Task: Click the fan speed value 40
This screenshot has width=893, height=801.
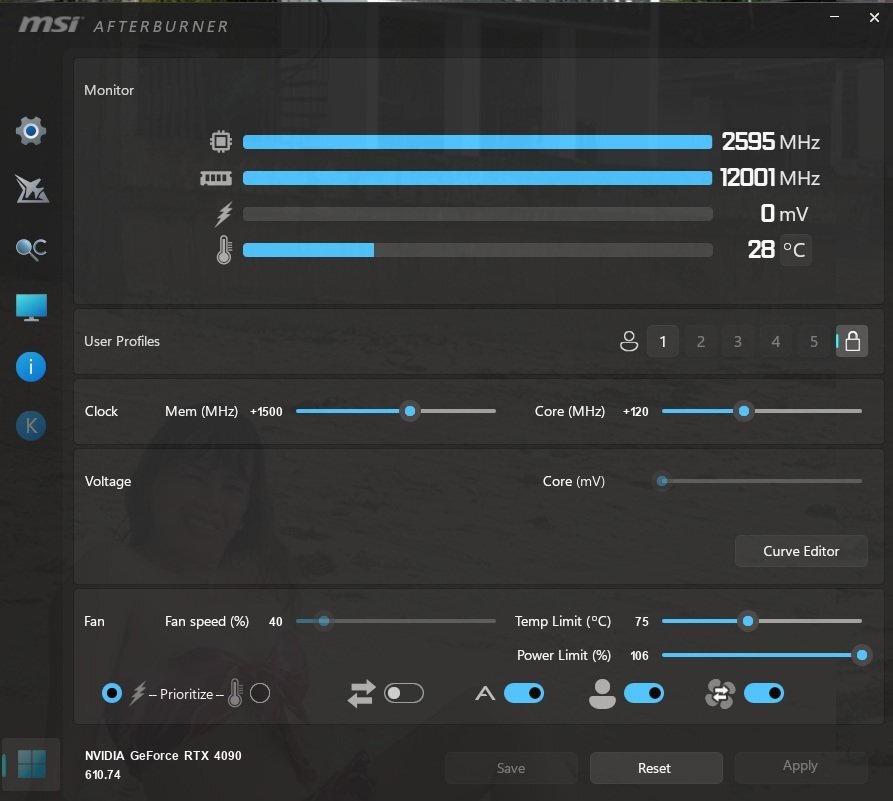Action: coord(276,622)
